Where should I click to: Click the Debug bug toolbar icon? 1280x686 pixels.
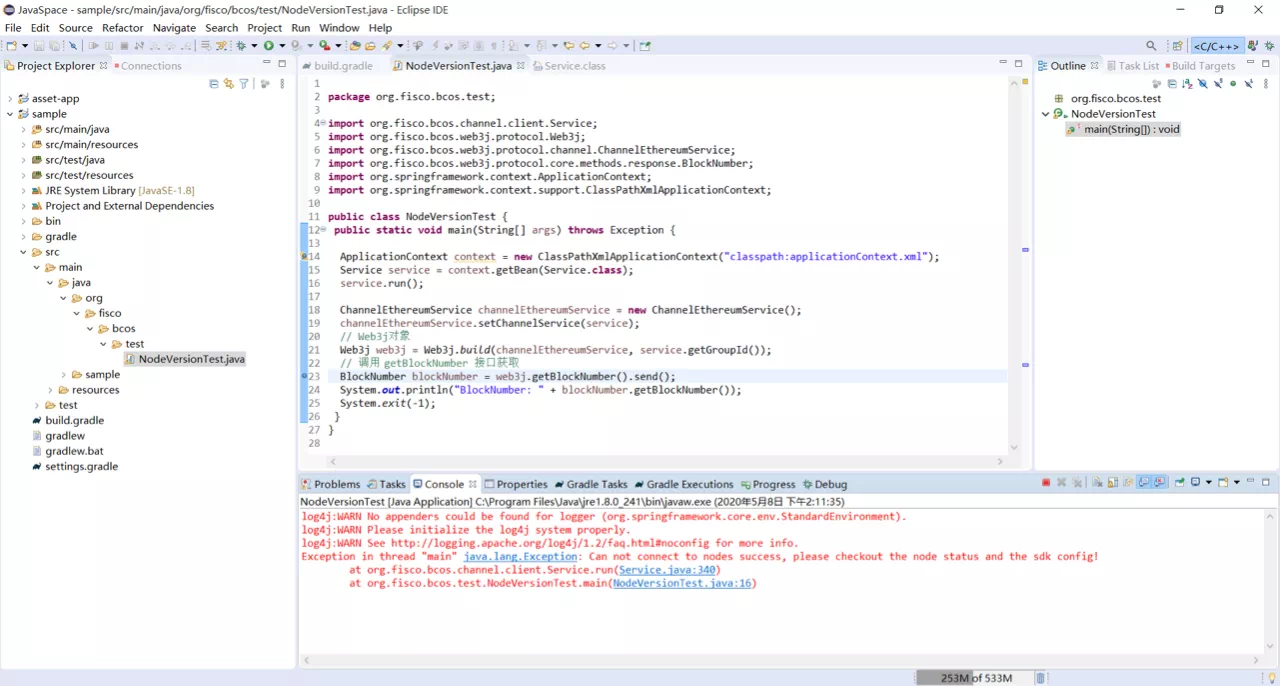click(242, 46)
